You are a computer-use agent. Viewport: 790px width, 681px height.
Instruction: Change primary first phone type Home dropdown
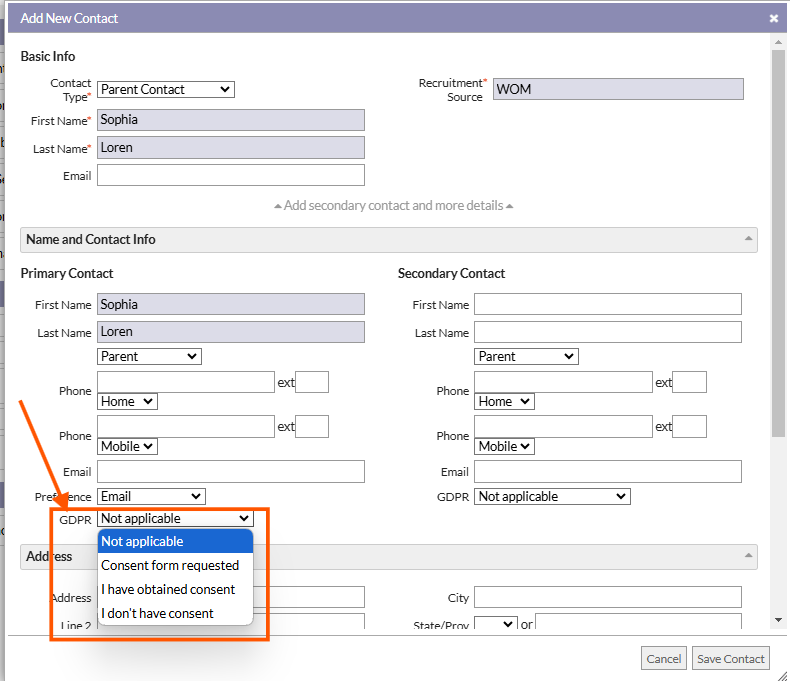point(127,401)
